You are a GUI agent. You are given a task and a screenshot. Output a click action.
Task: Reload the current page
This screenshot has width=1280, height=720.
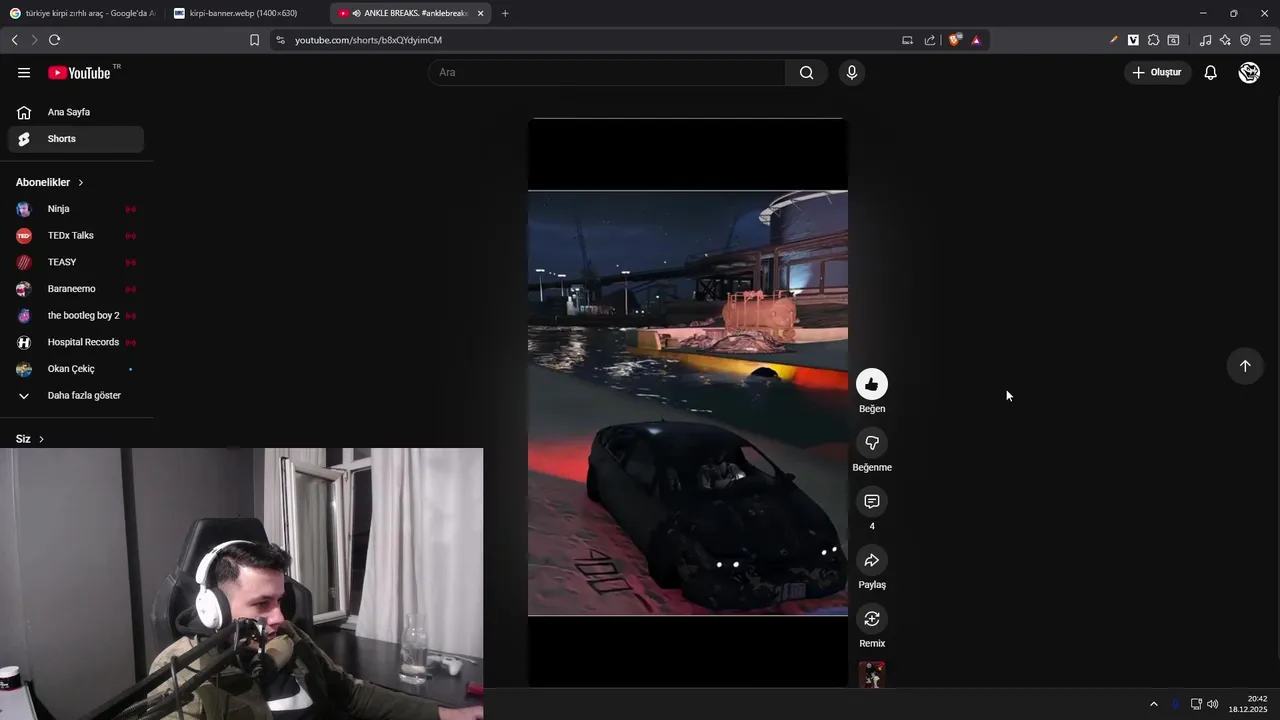pos(54,40)
